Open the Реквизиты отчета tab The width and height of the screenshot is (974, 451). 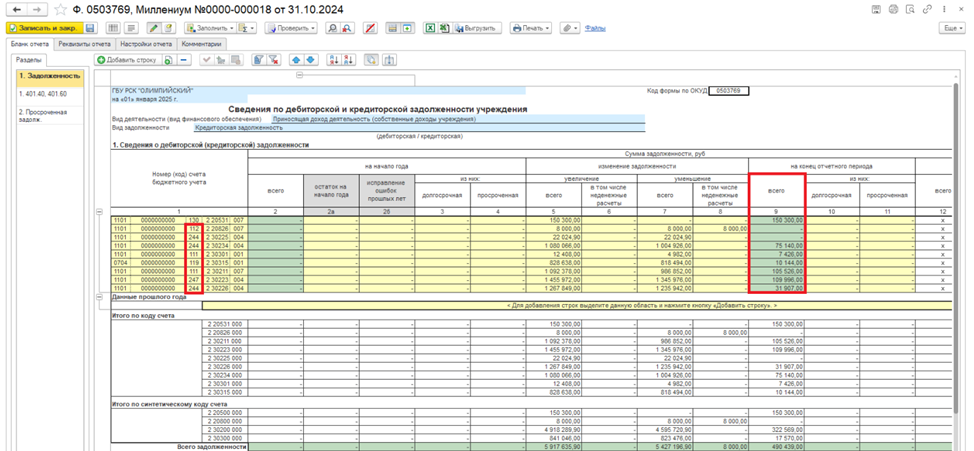pyautogui.click(x=84, y=44)
